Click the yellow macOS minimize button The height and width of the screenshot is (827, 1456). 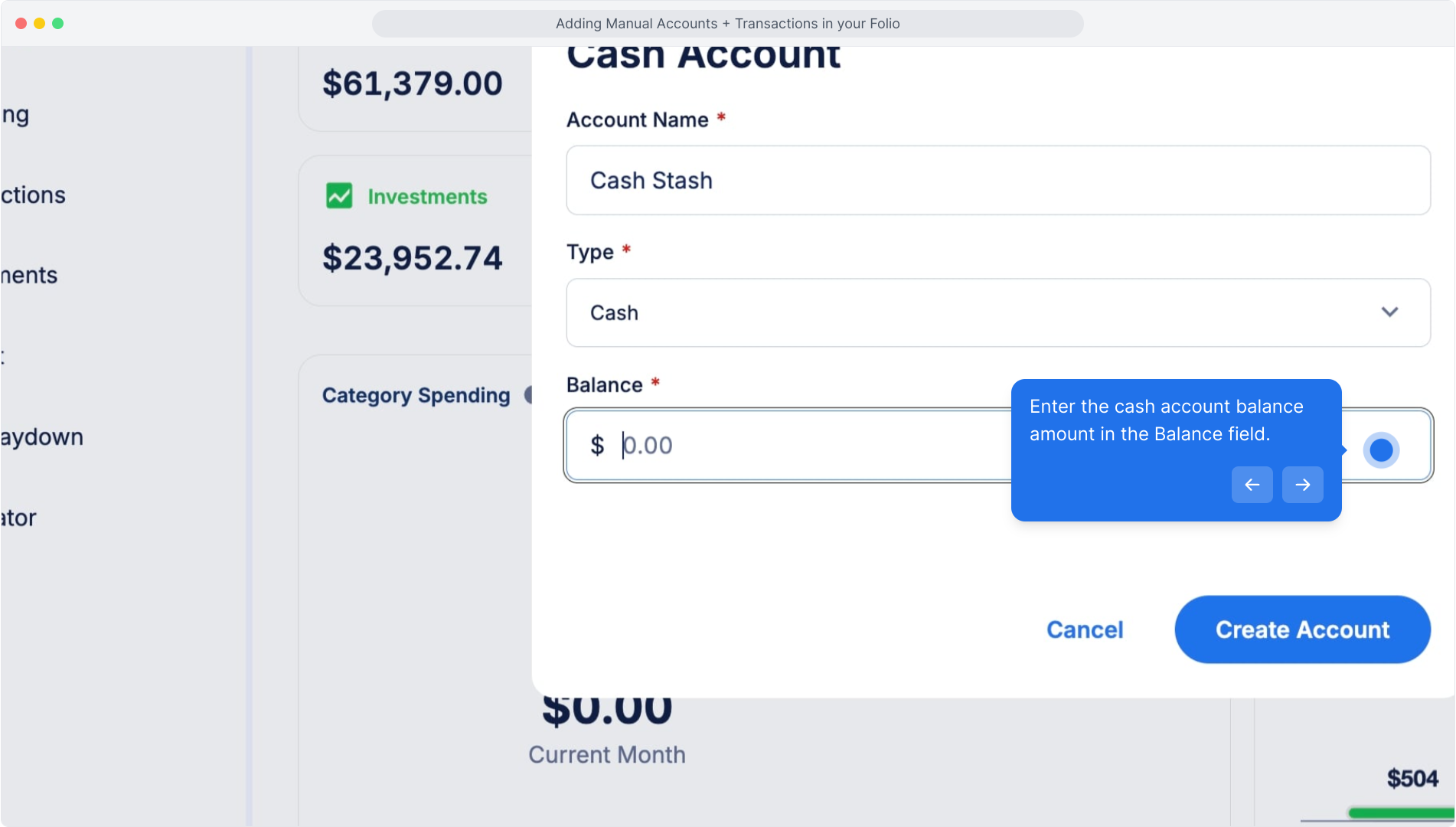point(39,23)
